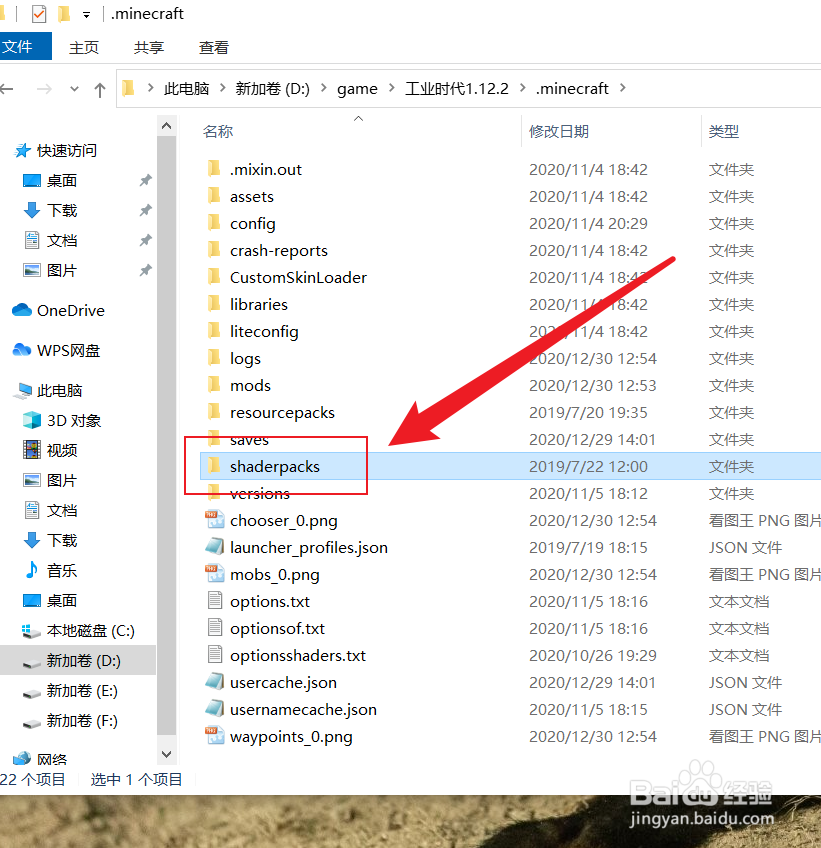Open the recent locations dropdown
Viewport: 821px width, 848px height.
pos(74,89)
